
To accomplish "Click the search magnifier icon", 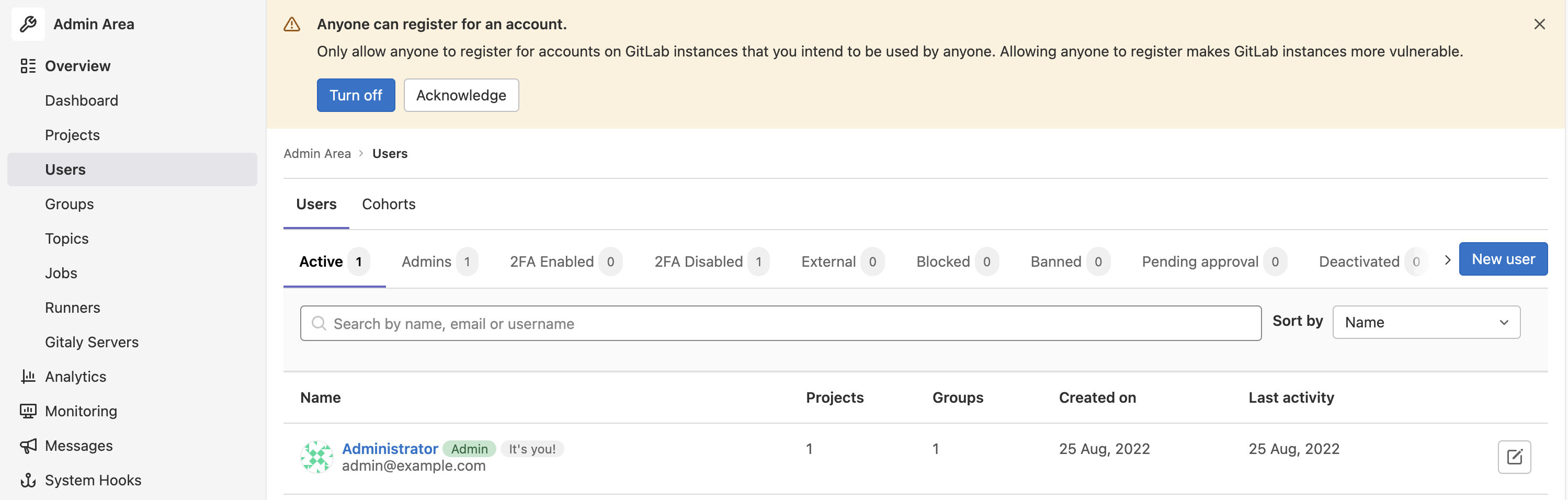I will (x=319, y=323).
